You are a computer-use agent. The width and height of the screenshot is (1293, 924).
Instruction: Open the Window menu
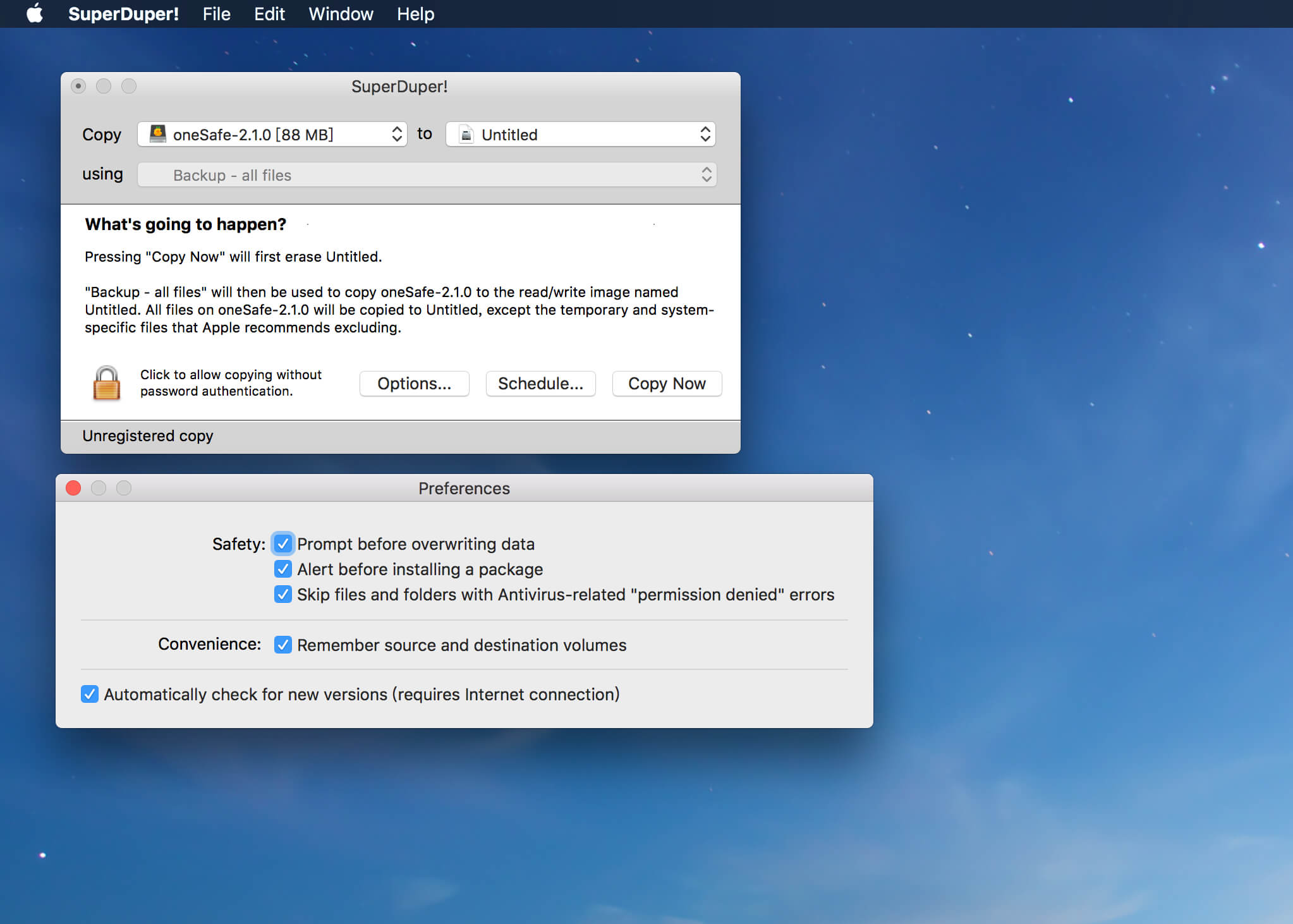click(x=341, y=14)
